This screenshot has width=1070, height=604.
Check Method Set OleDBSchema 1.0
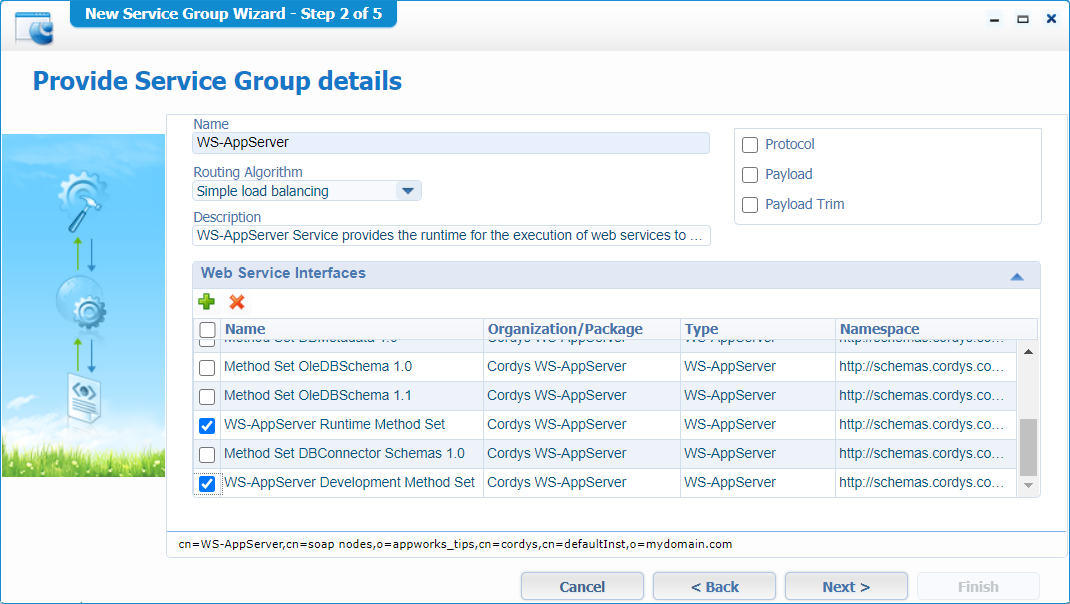tap(206, 366)
